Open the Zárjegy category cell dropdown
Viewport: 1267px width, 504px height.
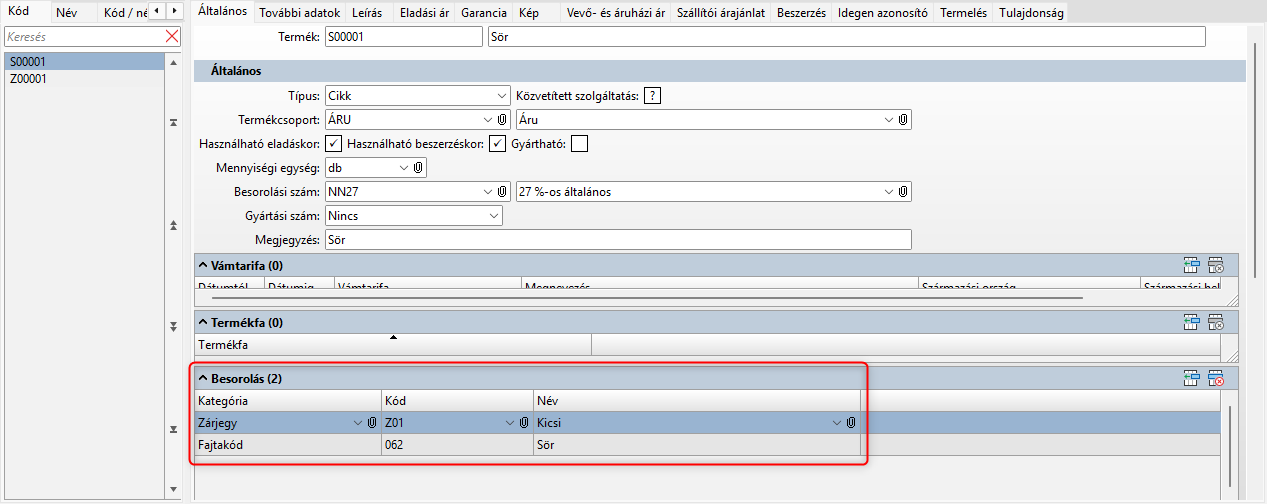point(359,423)
